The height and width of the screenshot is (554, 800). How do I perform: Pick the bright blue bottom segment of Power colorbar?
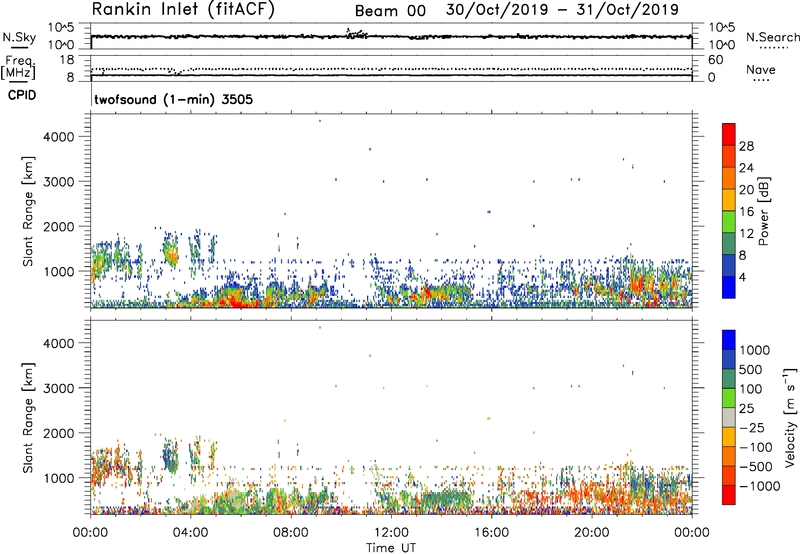729,288
